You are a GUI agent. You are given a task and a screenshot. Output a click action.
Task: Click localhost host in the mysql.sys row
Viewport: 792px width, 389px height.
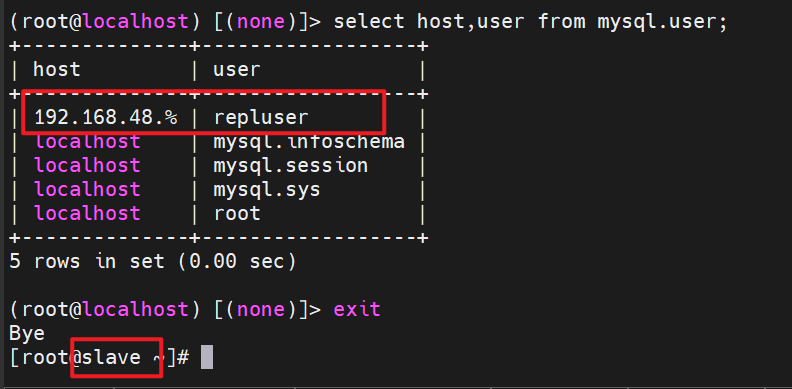click(x=87, y=189)
